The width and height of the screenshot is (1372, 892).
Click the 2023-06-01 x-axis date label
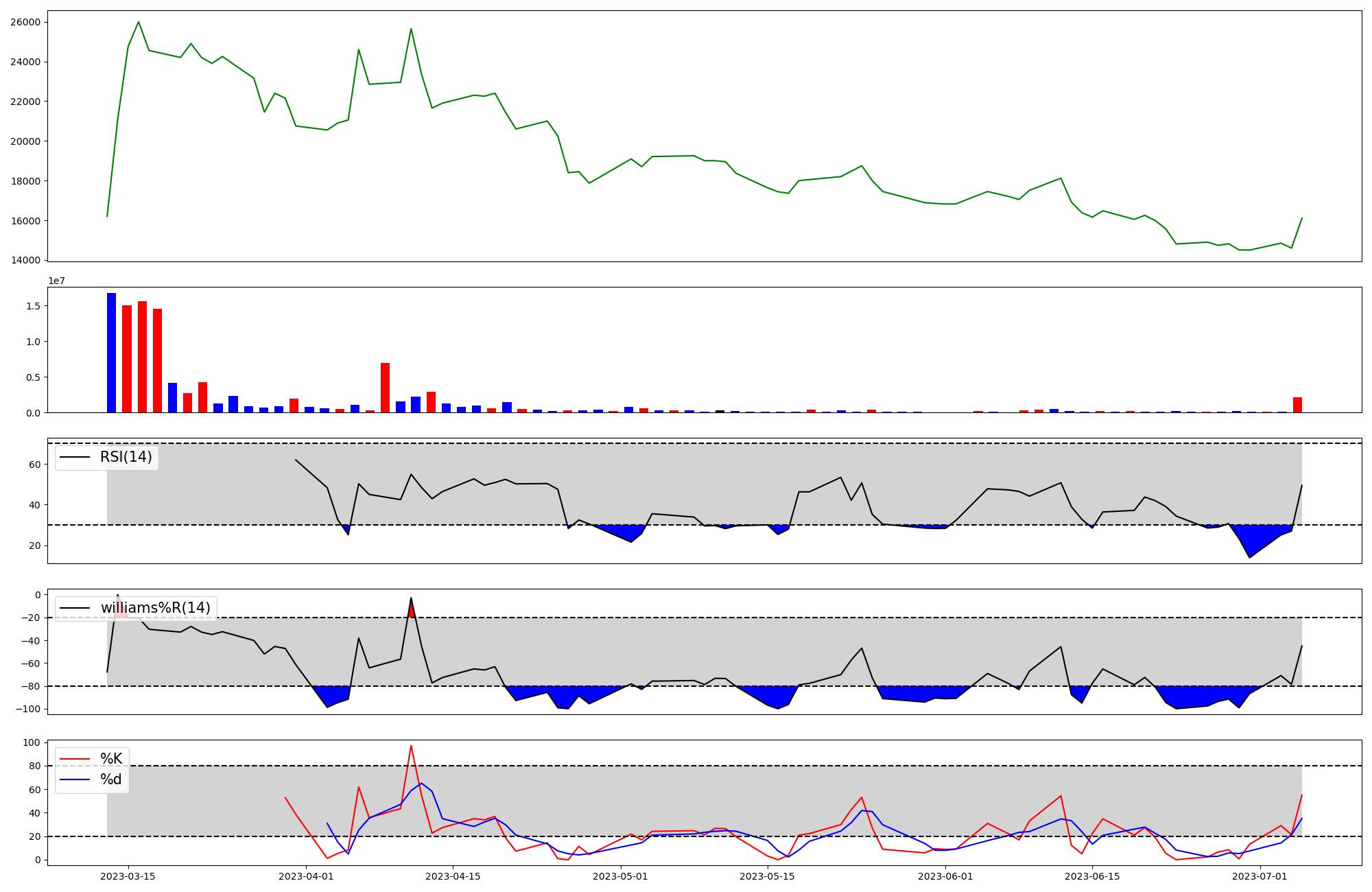[x=945, y=876]
